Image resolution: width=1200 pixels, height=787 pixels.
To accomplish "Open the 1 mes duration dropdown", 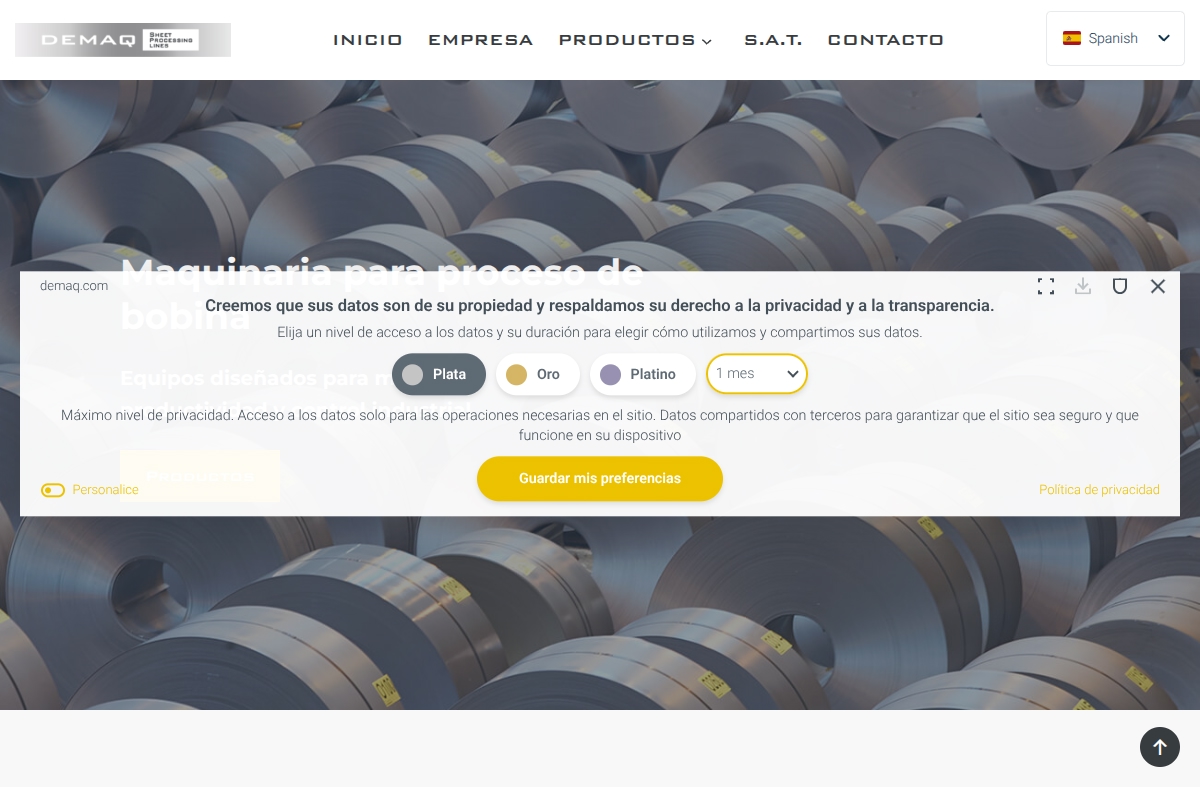I will coord(756,374).
